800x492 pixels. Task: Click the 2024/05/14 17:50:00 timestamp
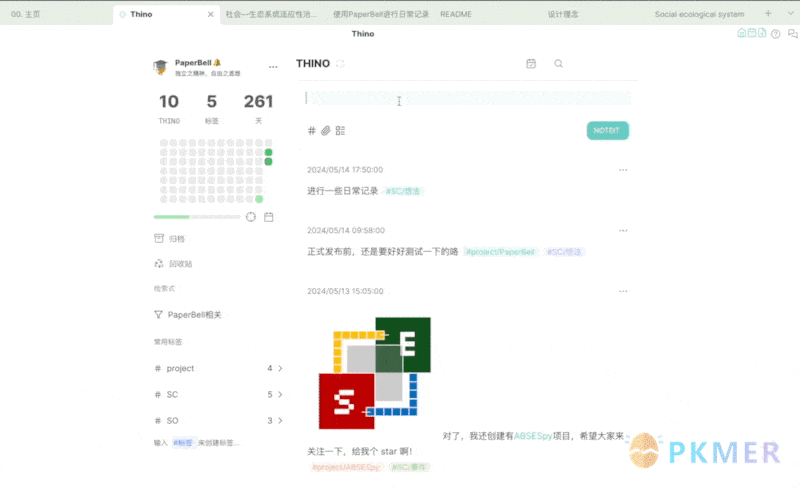[x=345, y=170]
